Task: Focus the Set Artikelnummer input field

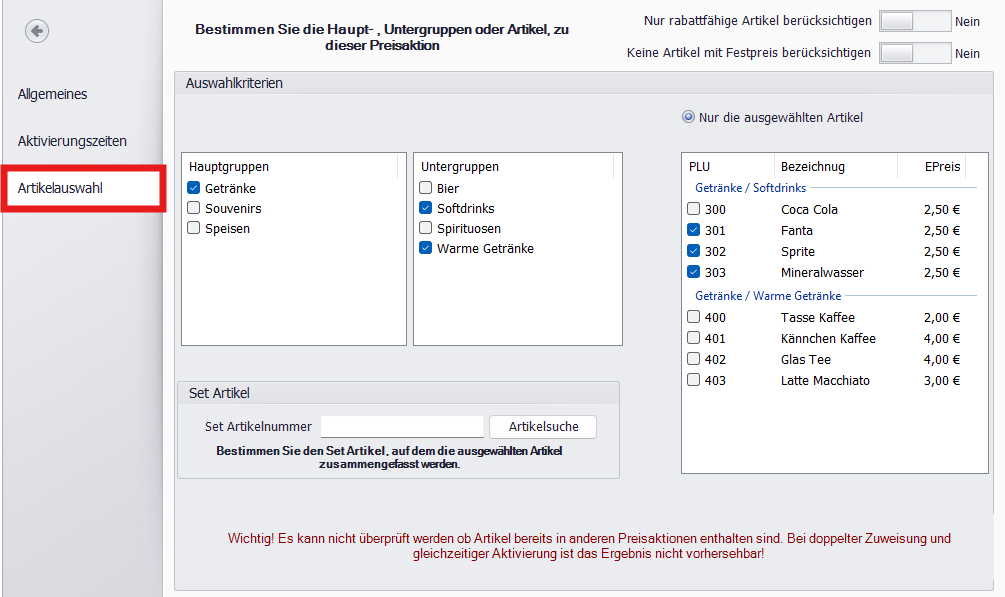Action: 403,427
